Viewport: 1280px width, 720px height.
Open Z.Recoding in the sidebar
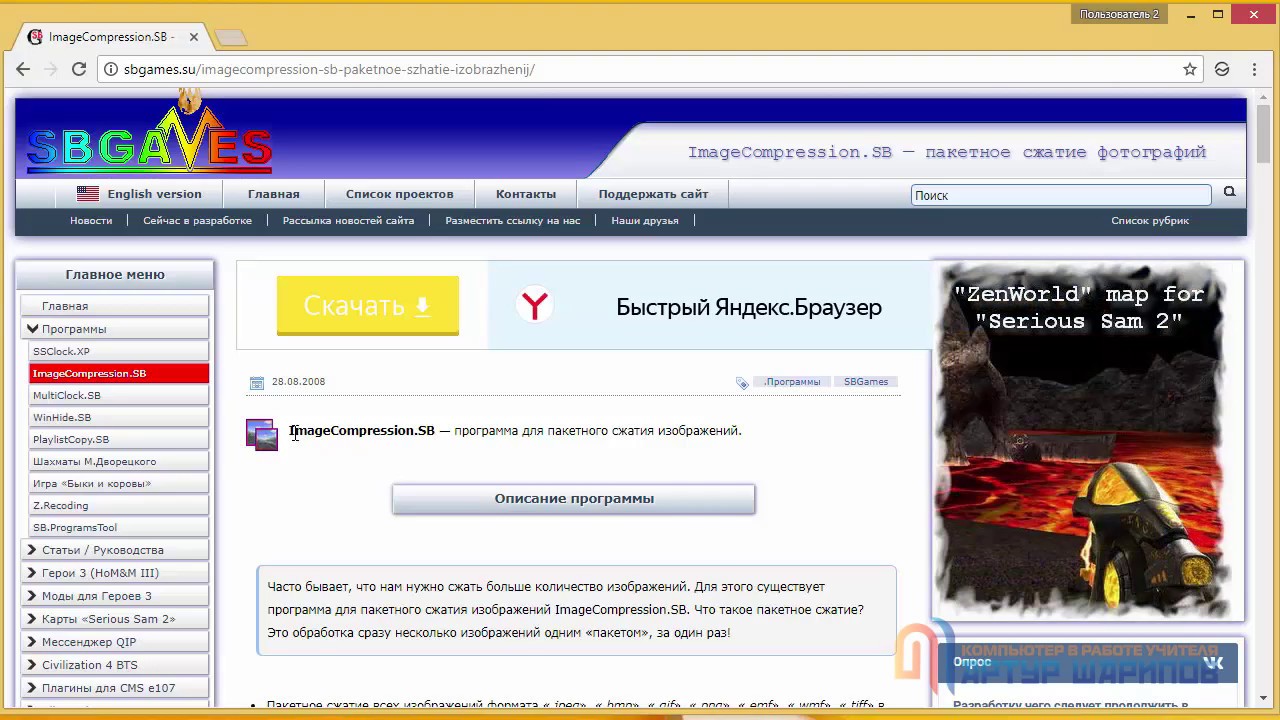pyautogui.click(x=119, y=505)
